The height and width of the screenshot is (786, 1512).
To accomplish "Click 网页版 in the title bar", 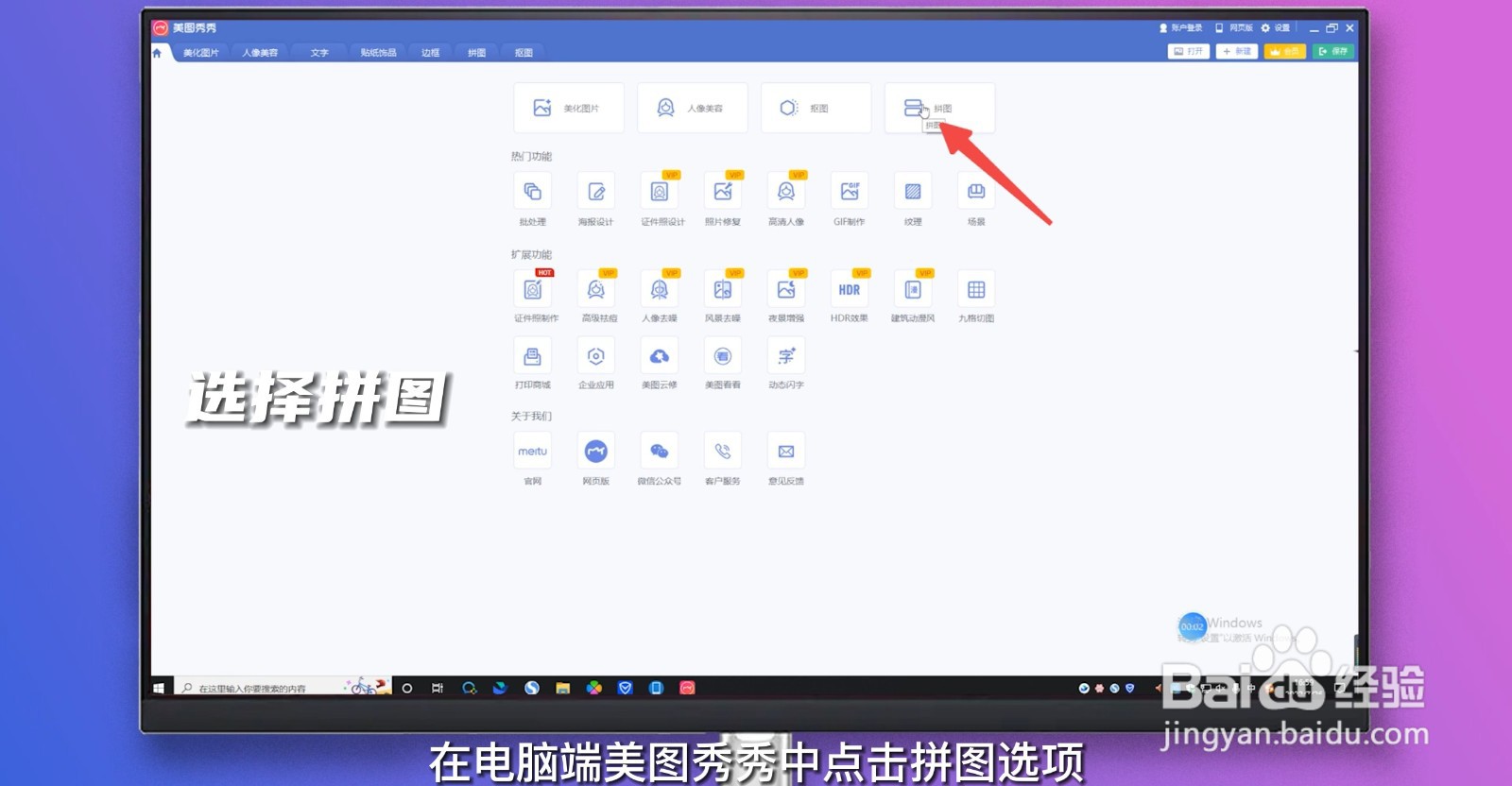I will (1235, 28).
